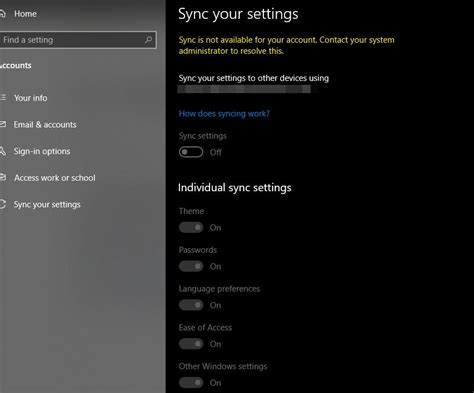Toggle the Theme sync switch

coord(191,228)
